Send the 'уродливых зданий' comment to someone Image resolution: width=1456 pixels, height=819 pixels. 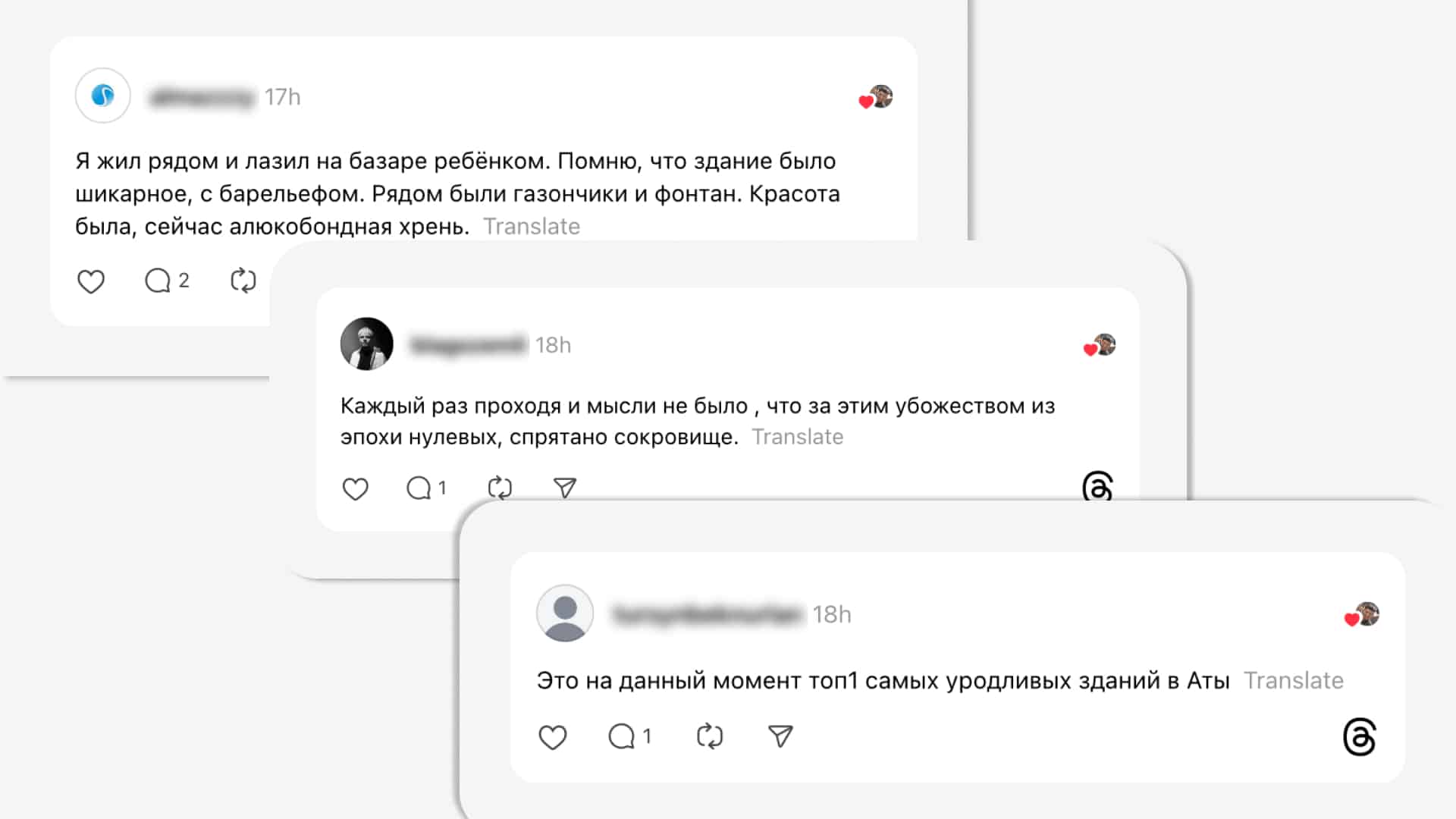point(780,736)
